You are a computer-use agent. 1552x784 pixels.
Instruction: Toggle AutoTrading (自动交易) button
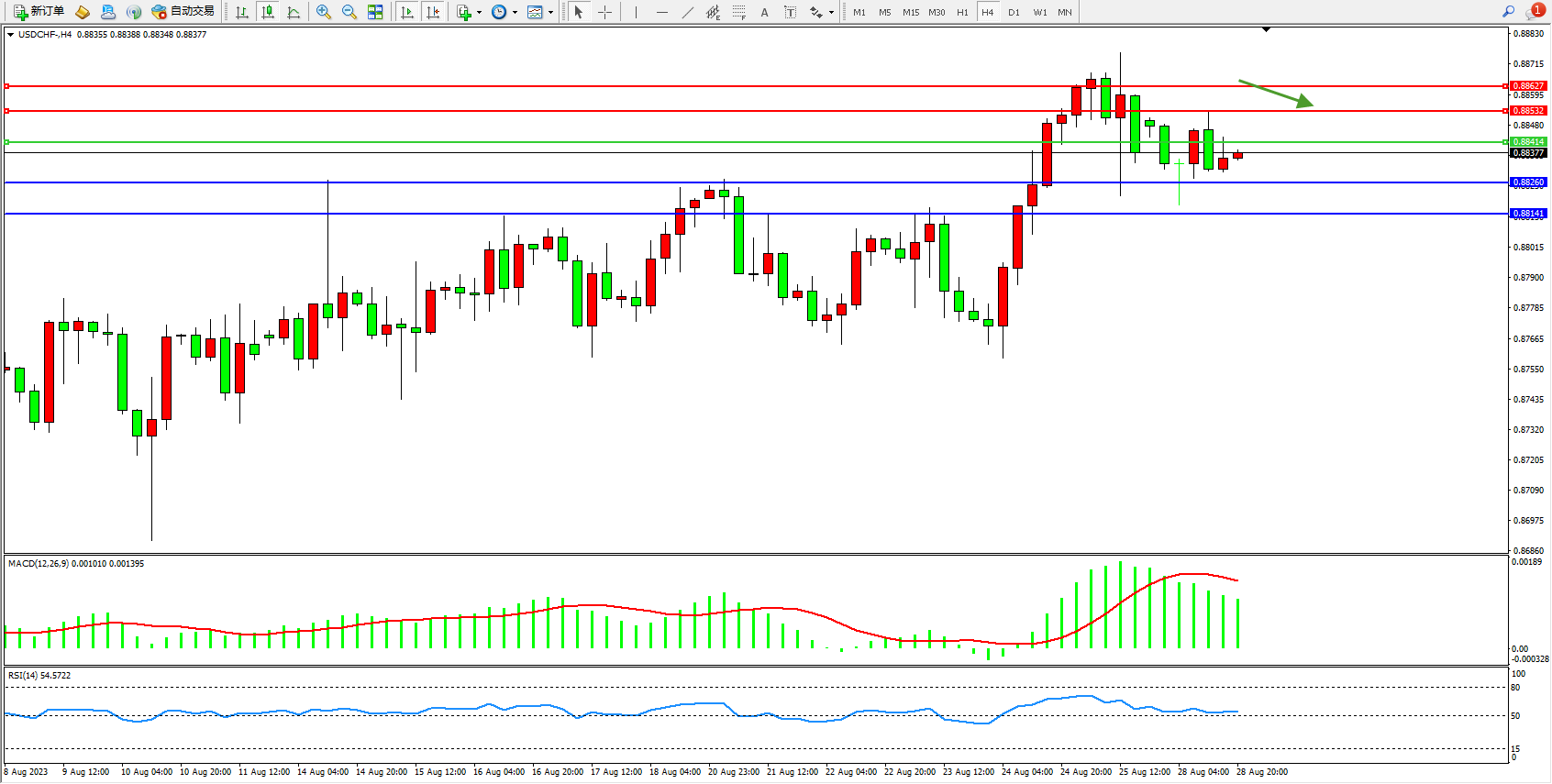coord(183,12)
